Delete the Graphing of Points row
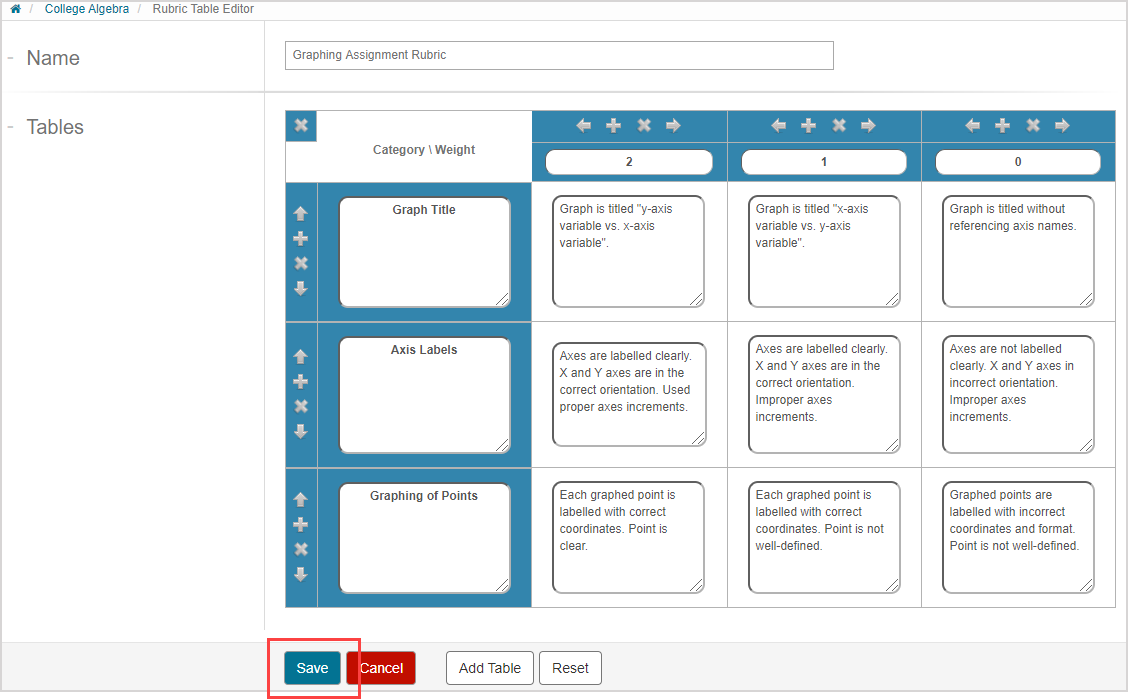This screenshot has height=699, width=1128. 300,549
